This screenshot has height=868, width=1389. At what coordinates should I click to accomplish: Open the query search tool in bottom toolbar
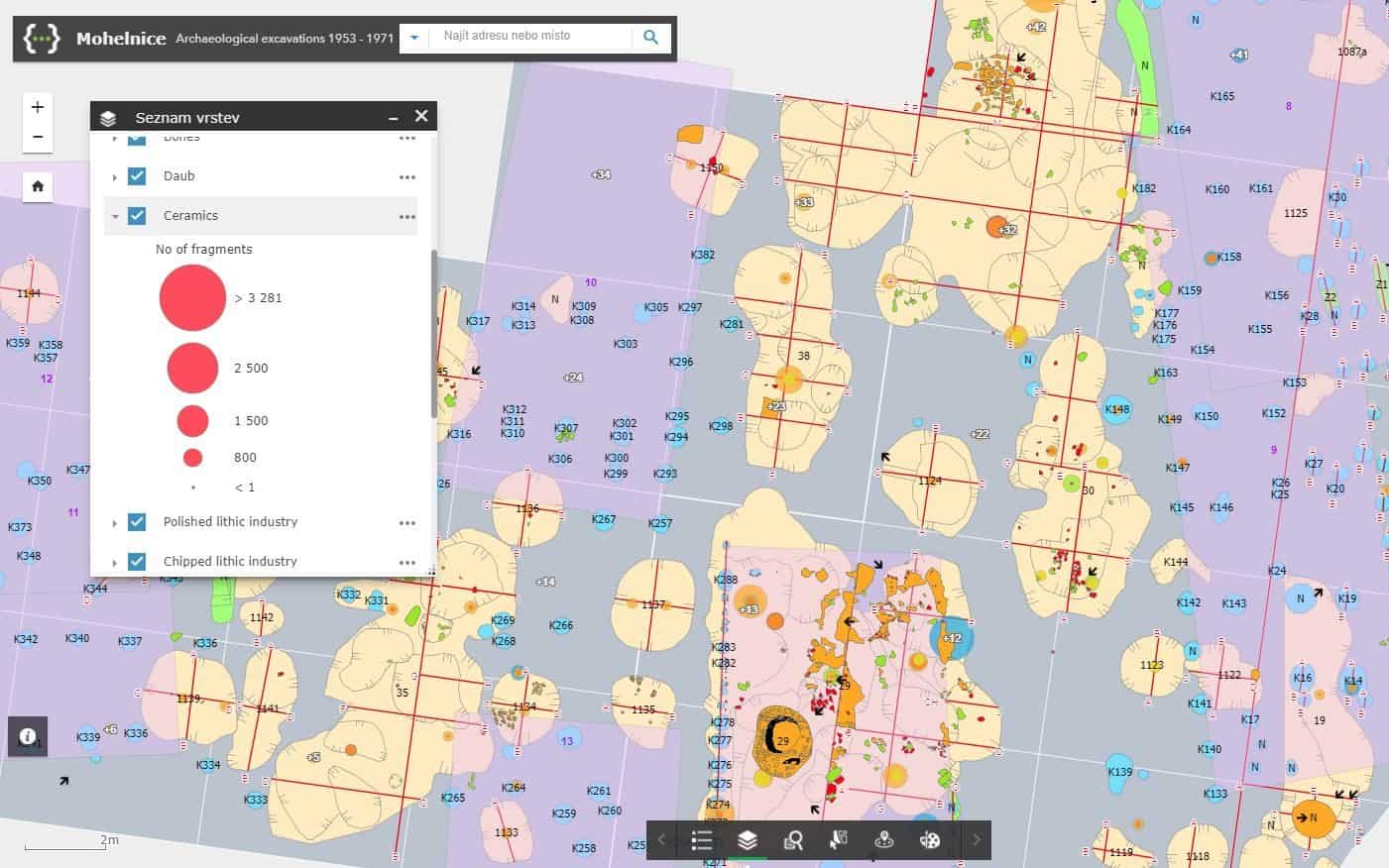[793, 840]
